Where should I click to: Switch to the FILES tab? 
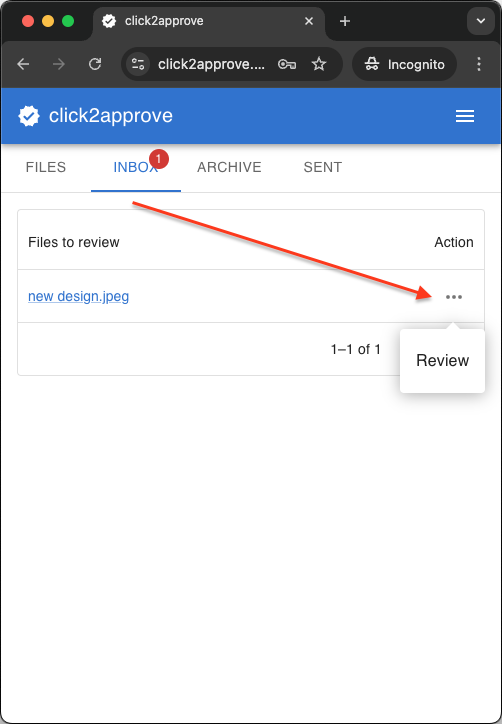46,167
